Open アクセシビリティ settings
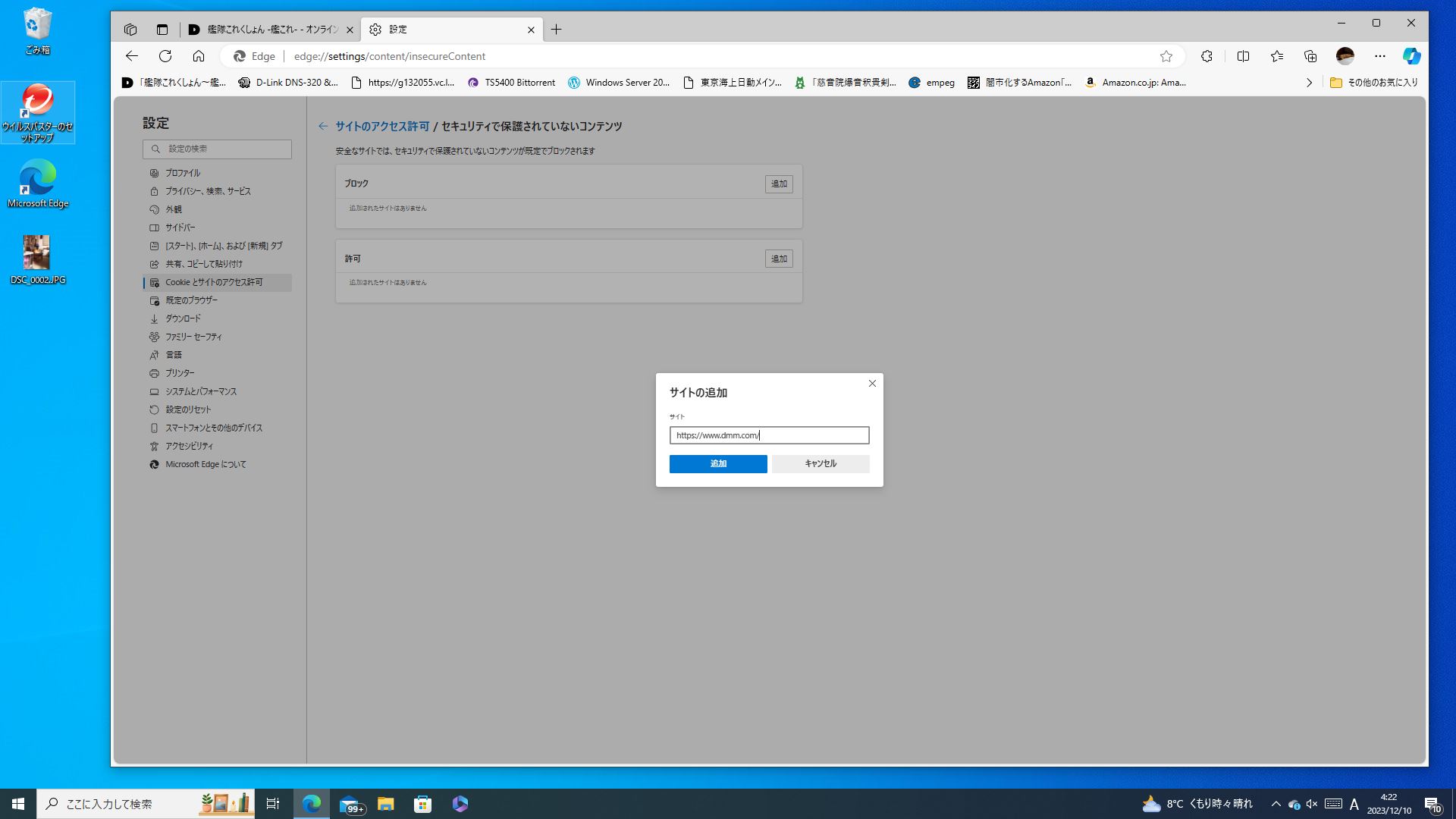 tap(217, 446)
